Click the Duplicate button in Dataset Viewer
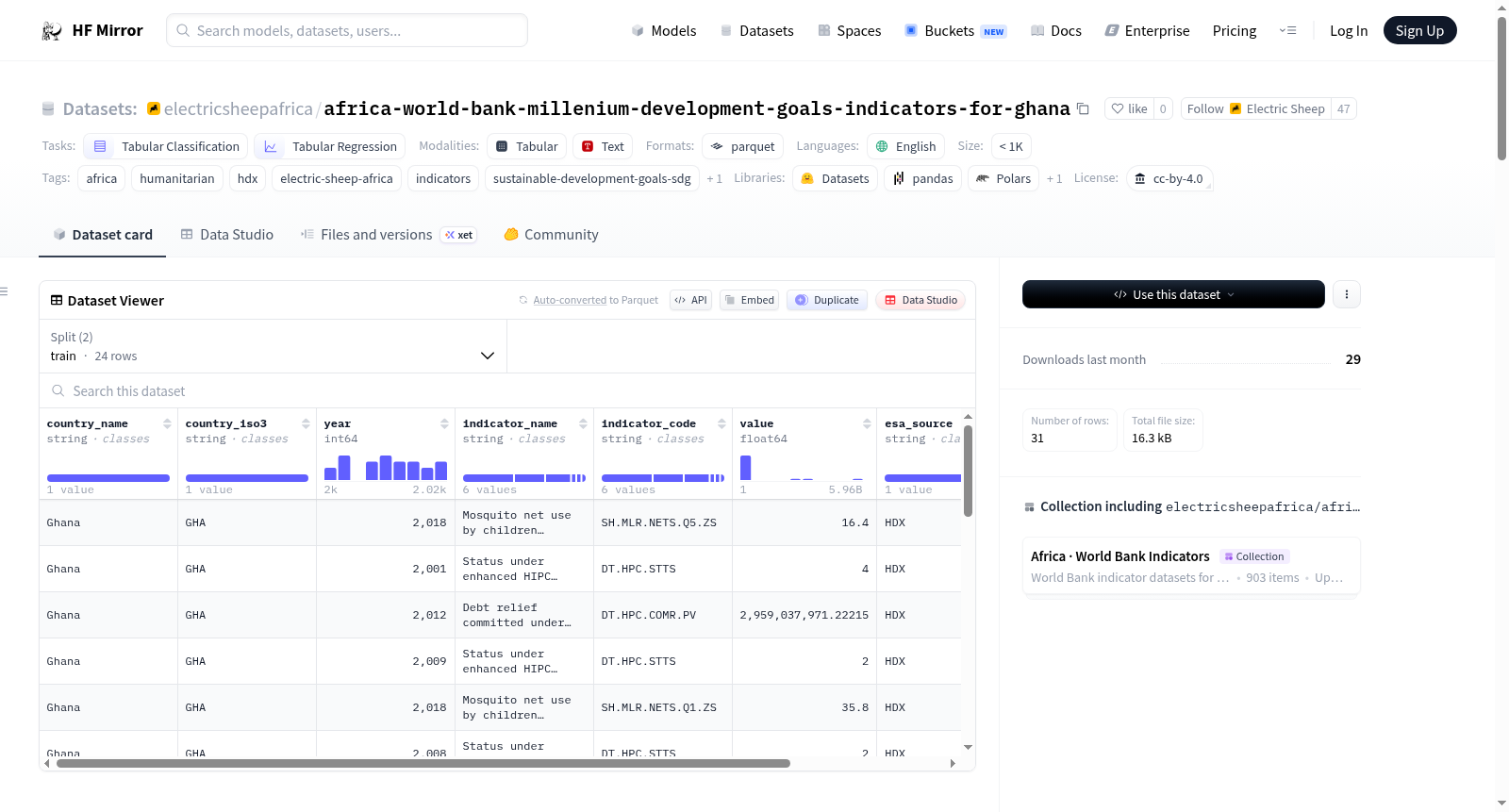 (827, 300)
